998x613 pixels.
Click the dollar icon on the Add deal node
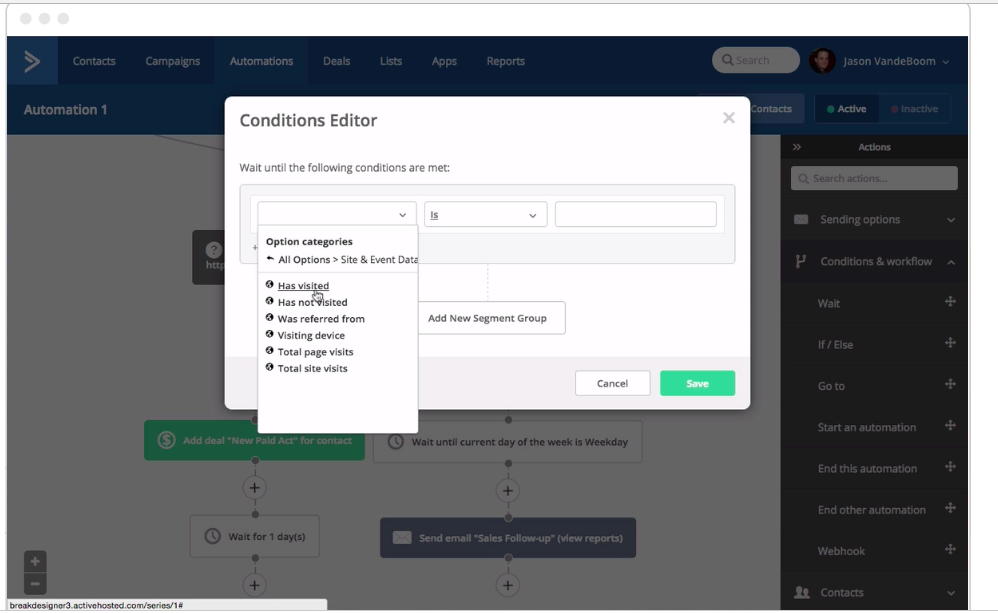click(165, 440)
